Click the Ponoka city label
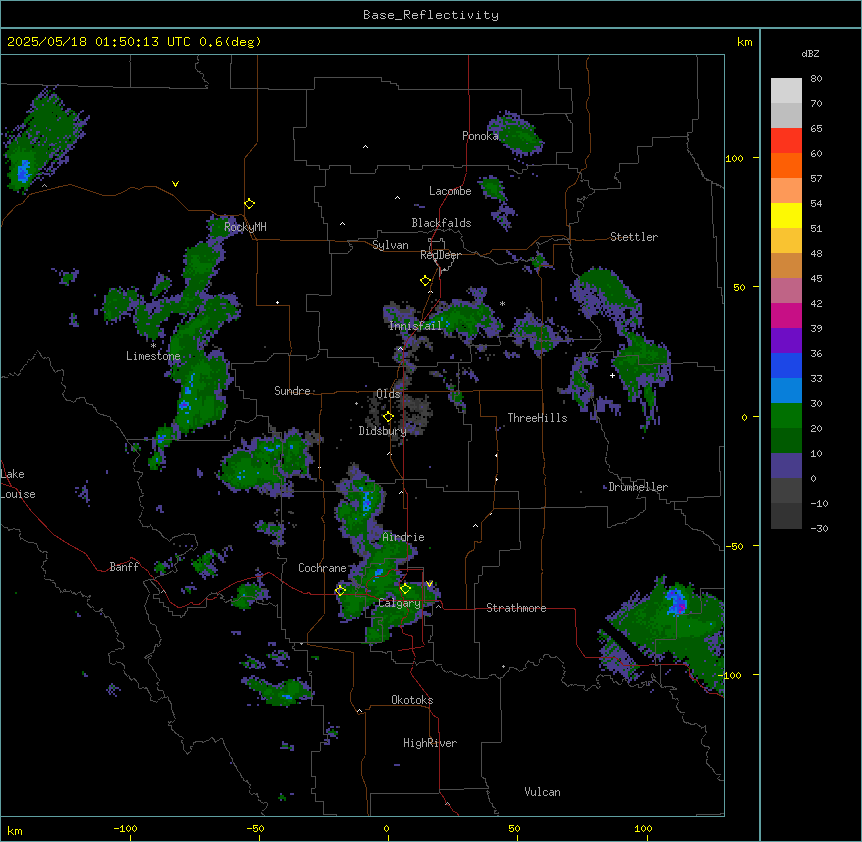The height and width of the screenshot is (842, 862). pos(480,136)
